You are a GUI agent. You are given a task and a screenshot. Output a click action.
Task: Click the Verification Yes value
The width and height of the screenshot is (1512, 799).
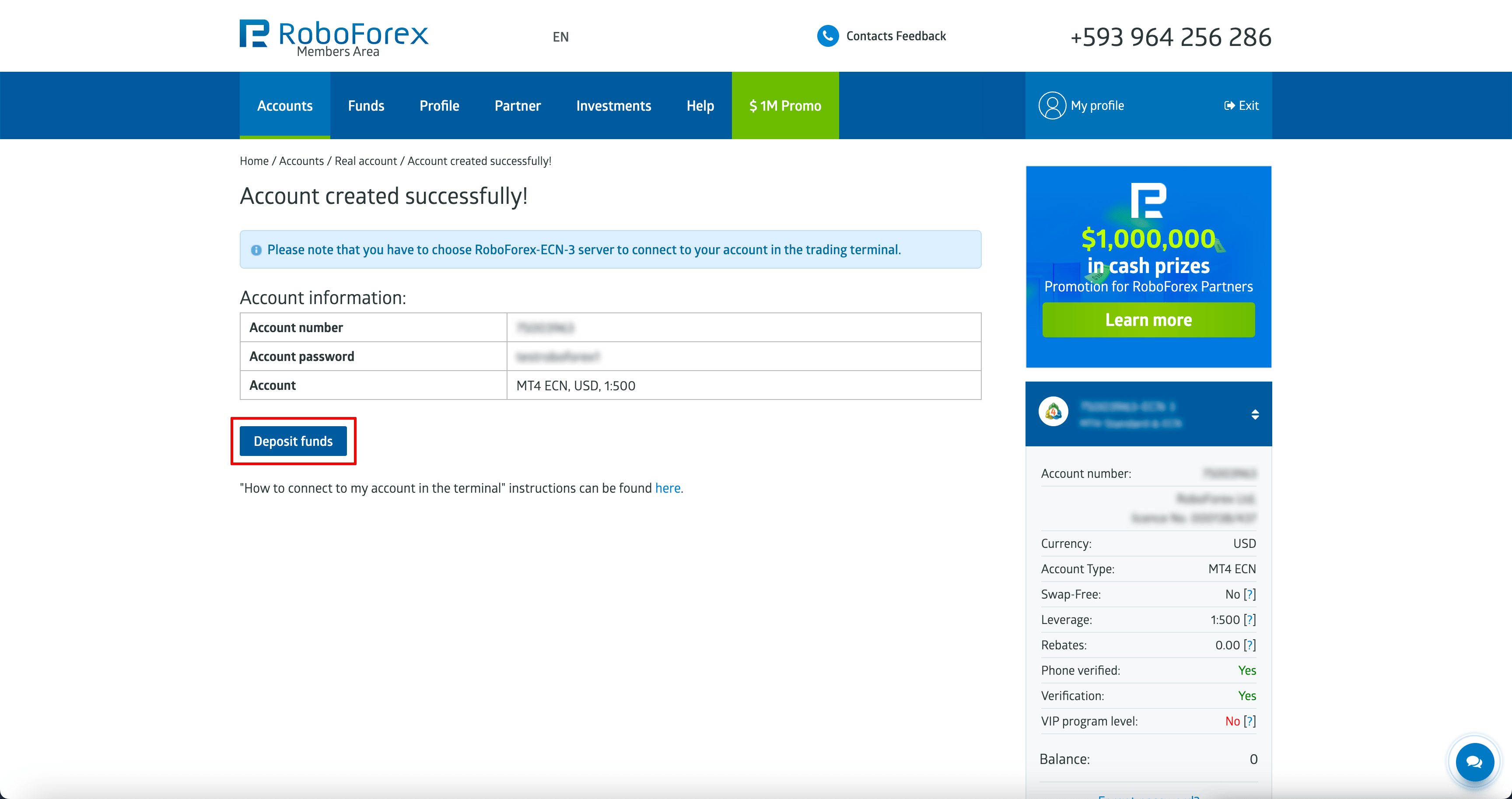[x=1247, y=696]
